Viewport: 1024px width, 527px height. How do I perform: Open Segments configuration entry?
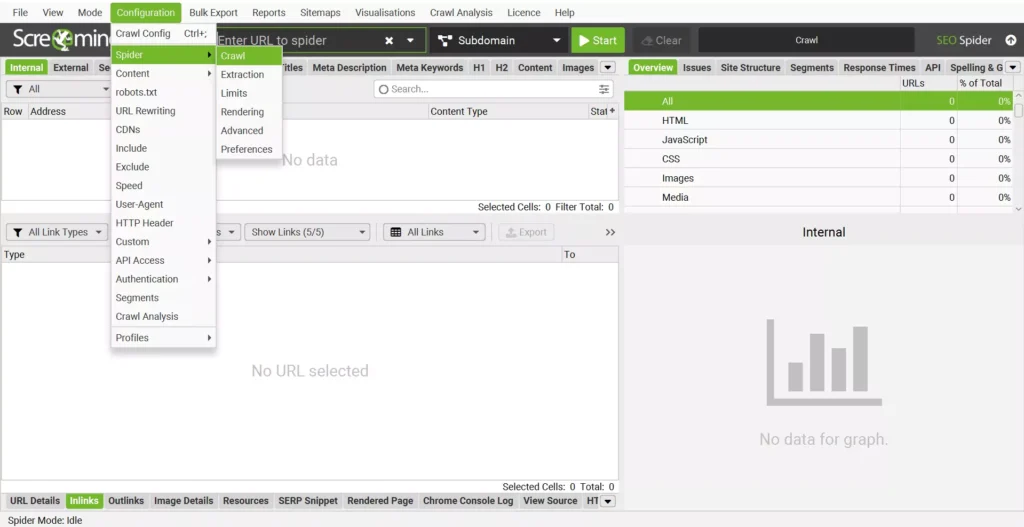pos(163,298)
